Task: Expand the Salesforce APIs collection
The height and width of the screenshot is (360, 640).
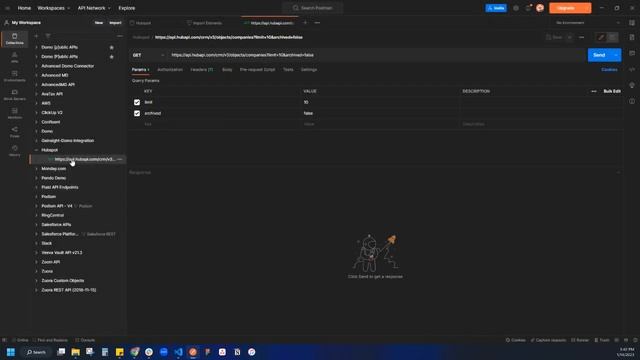Action: 36,224
